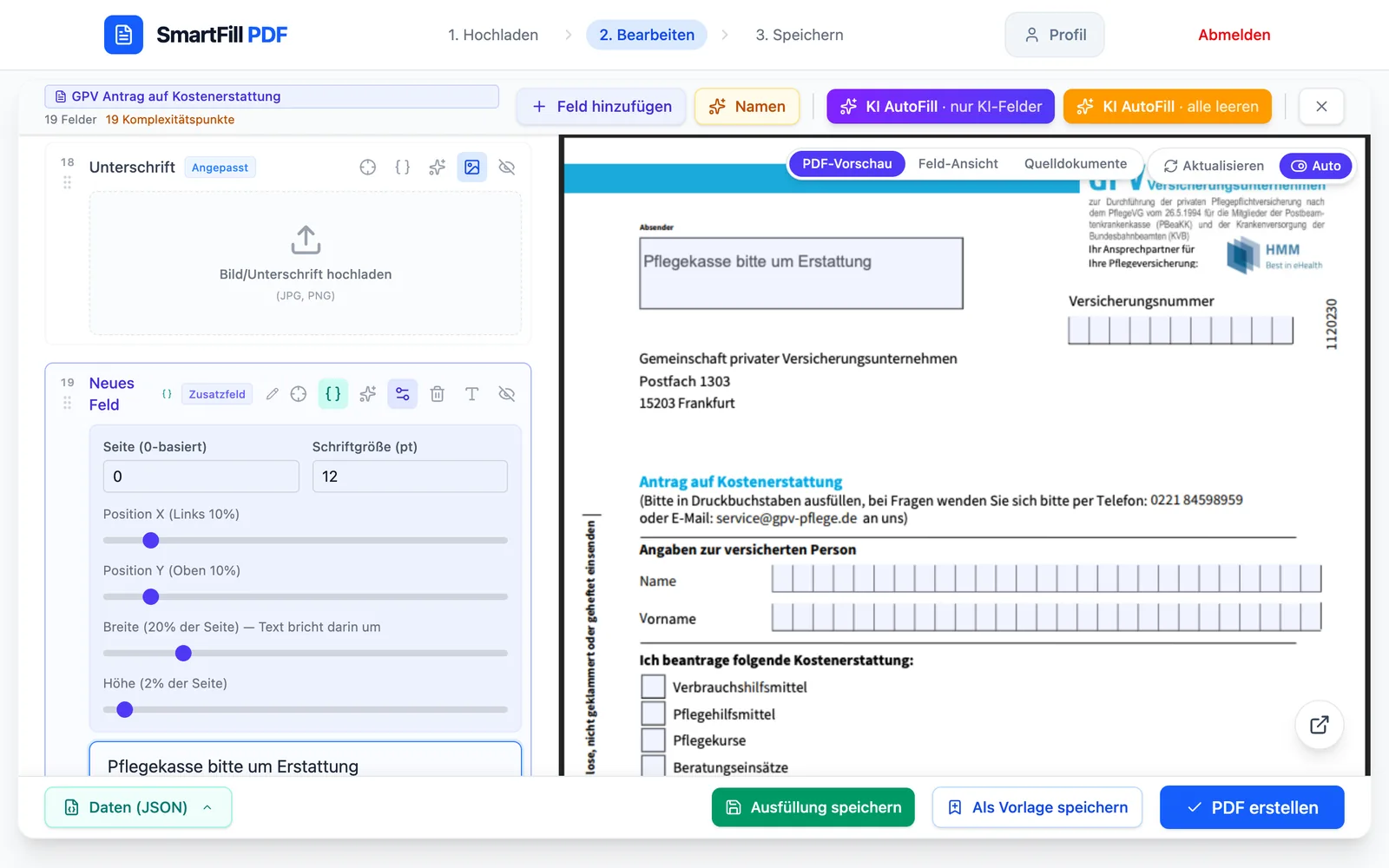
Task: Click AI sparkle icon for Neues Feld
Action: [x=368, y=394]
